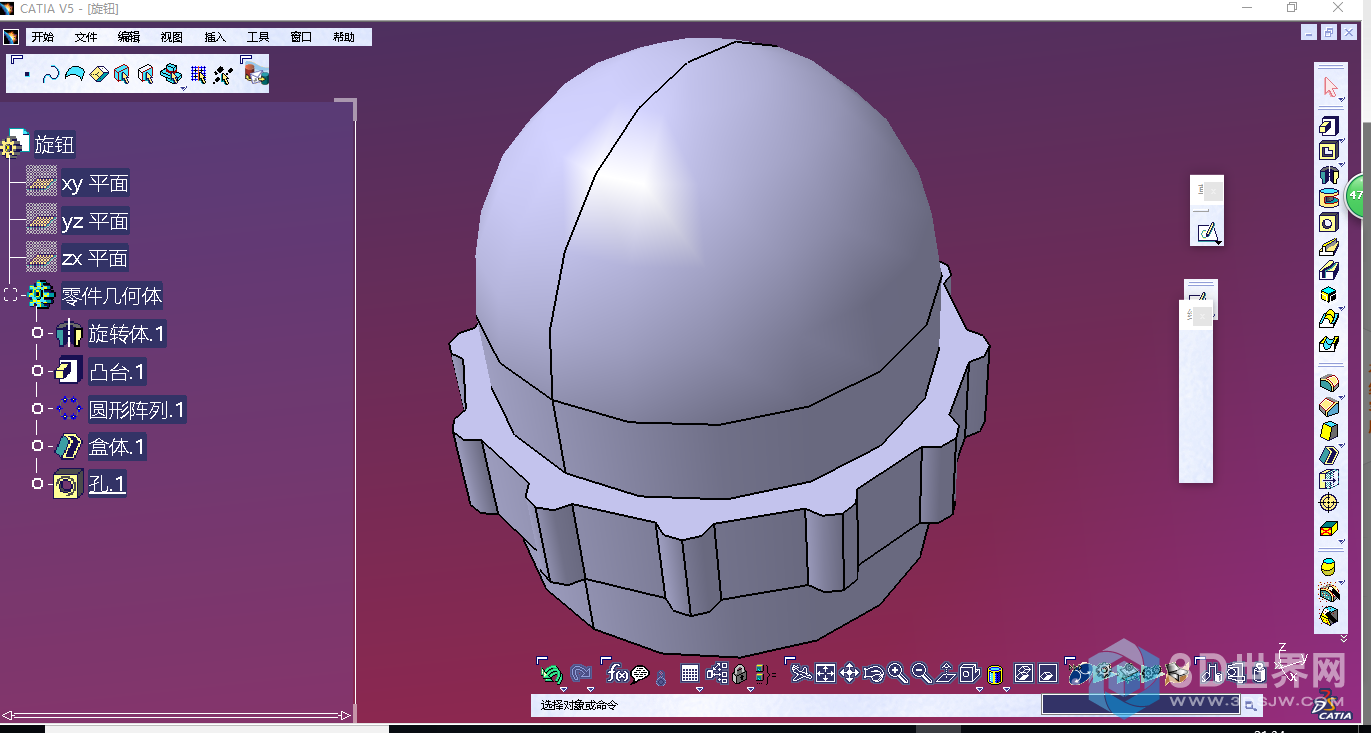Open the 窗口 menu
Viewport: 1371px width, 733px height.
coord(301,37)
